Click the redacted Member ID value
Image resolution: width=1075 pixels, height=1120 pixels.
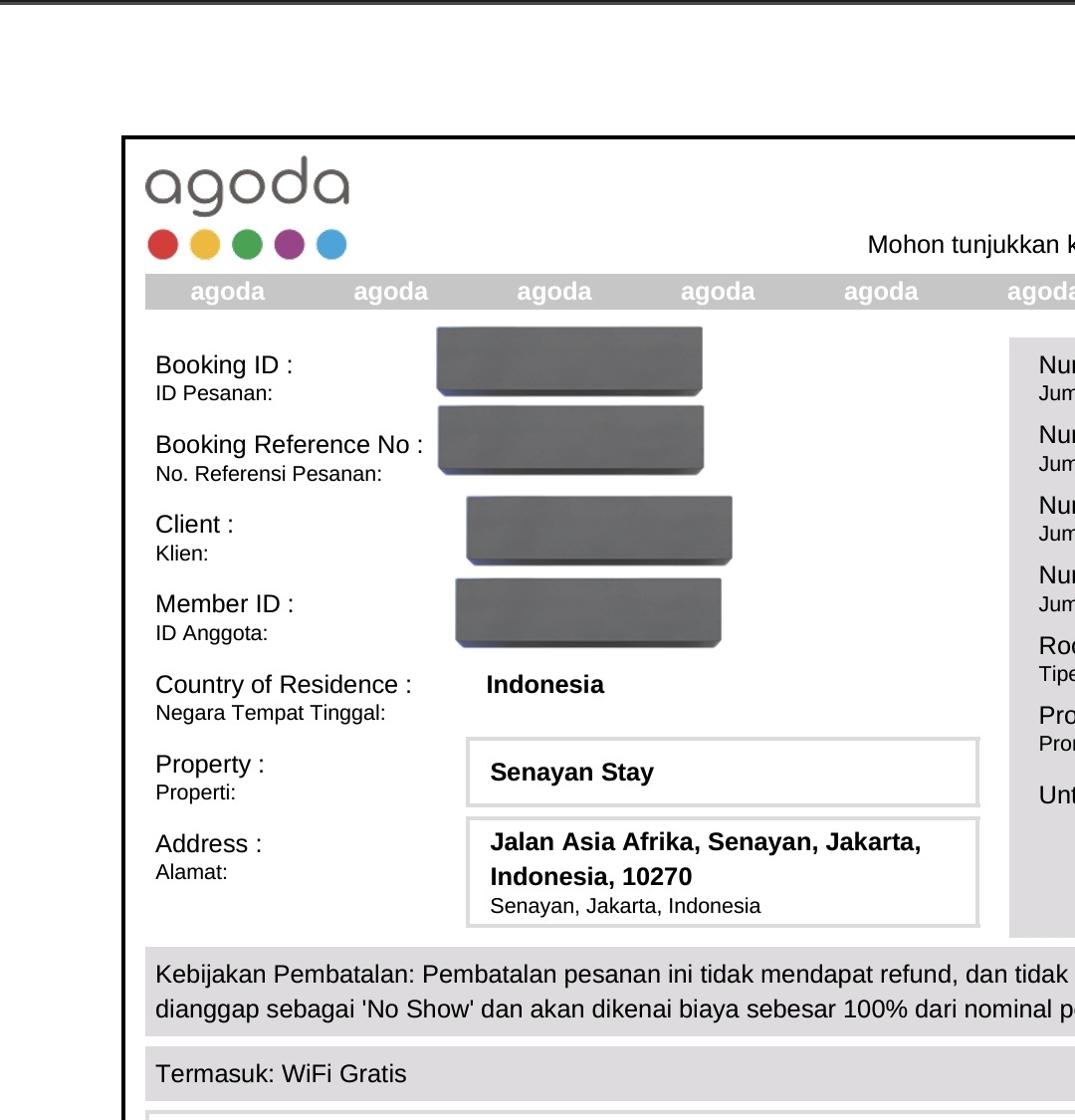click(588, 613)
